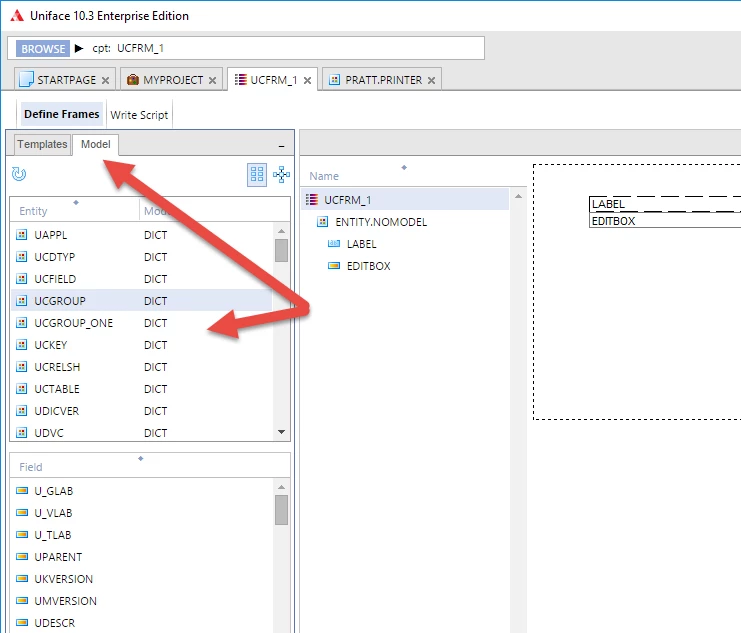
Task: Close the PRATT.PRINTER tab
Action: pos(431,80)
